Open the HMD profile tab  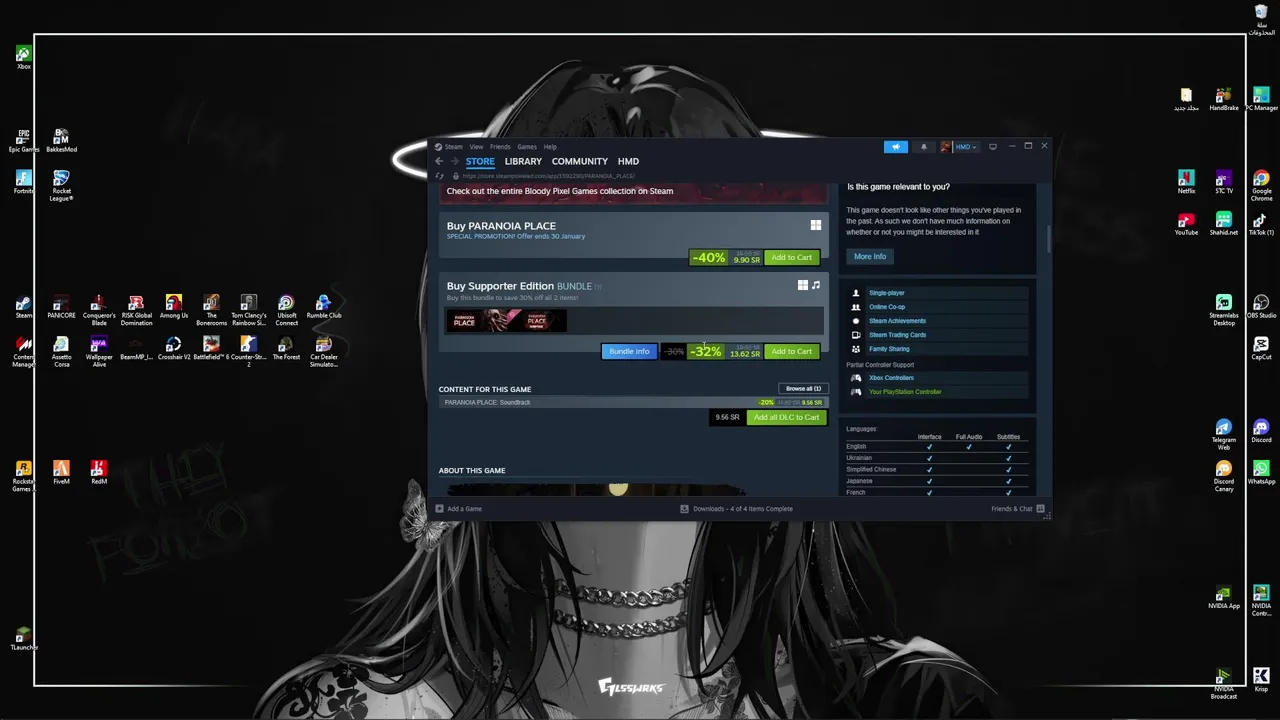coord(628,162)
